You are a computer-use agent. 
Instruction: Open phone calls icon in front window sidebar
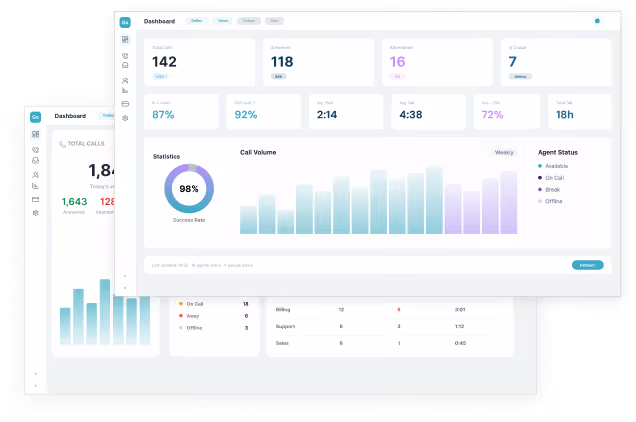(125, 56)
